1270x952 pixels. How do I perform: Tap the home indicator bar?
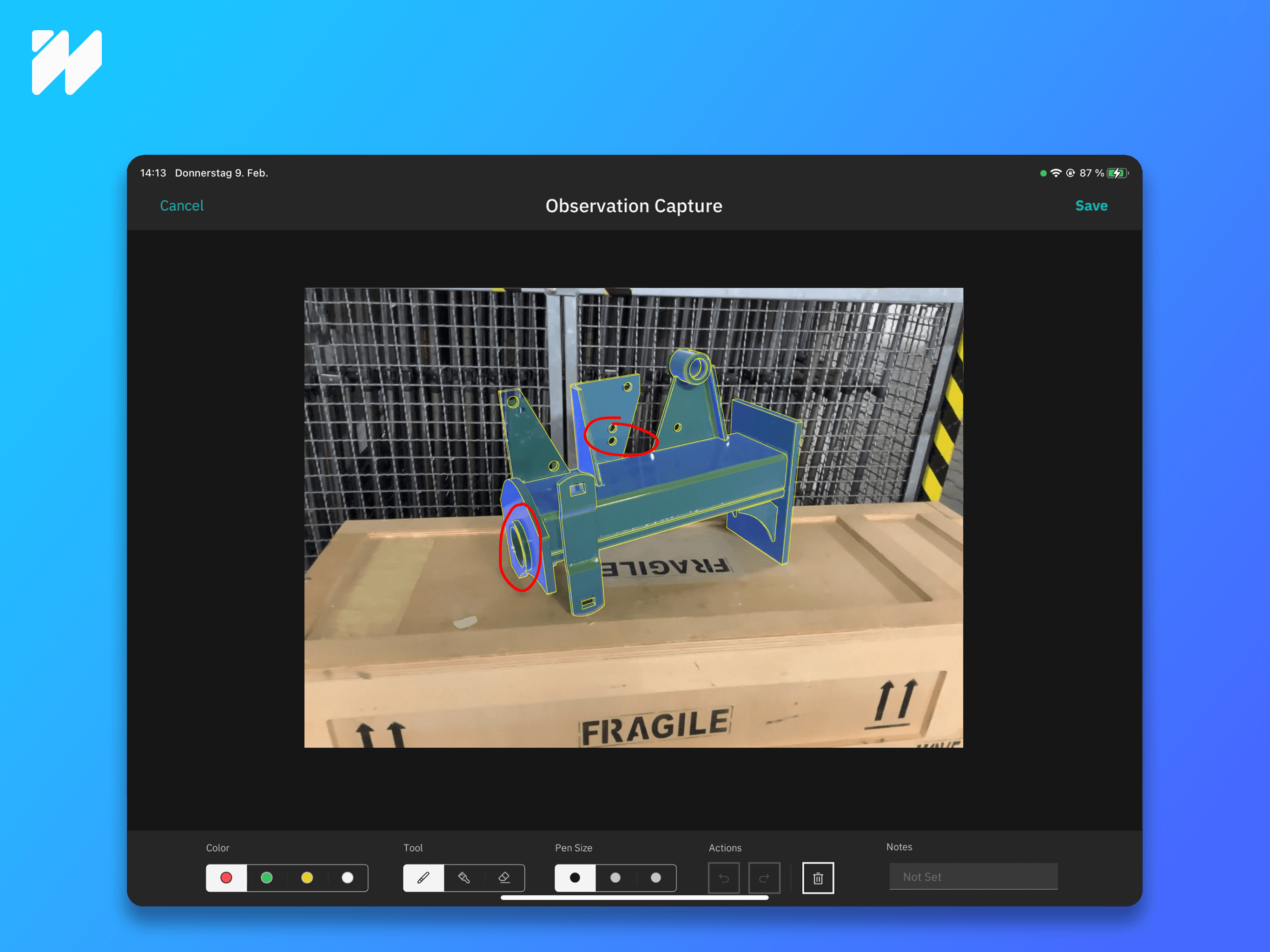click(x=635, y=898)
